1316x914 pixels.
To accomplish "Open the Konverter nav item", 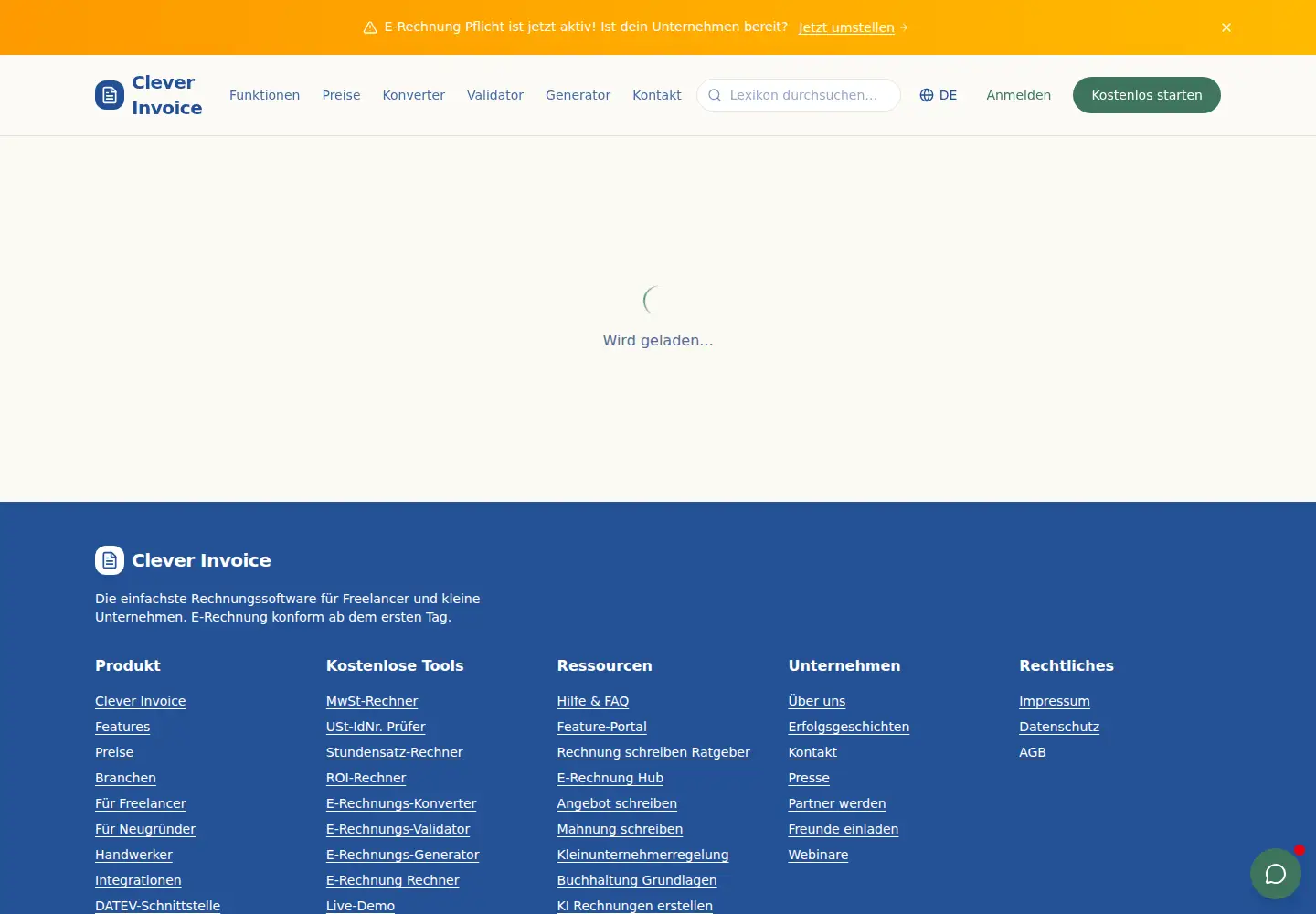I will 414,95.
